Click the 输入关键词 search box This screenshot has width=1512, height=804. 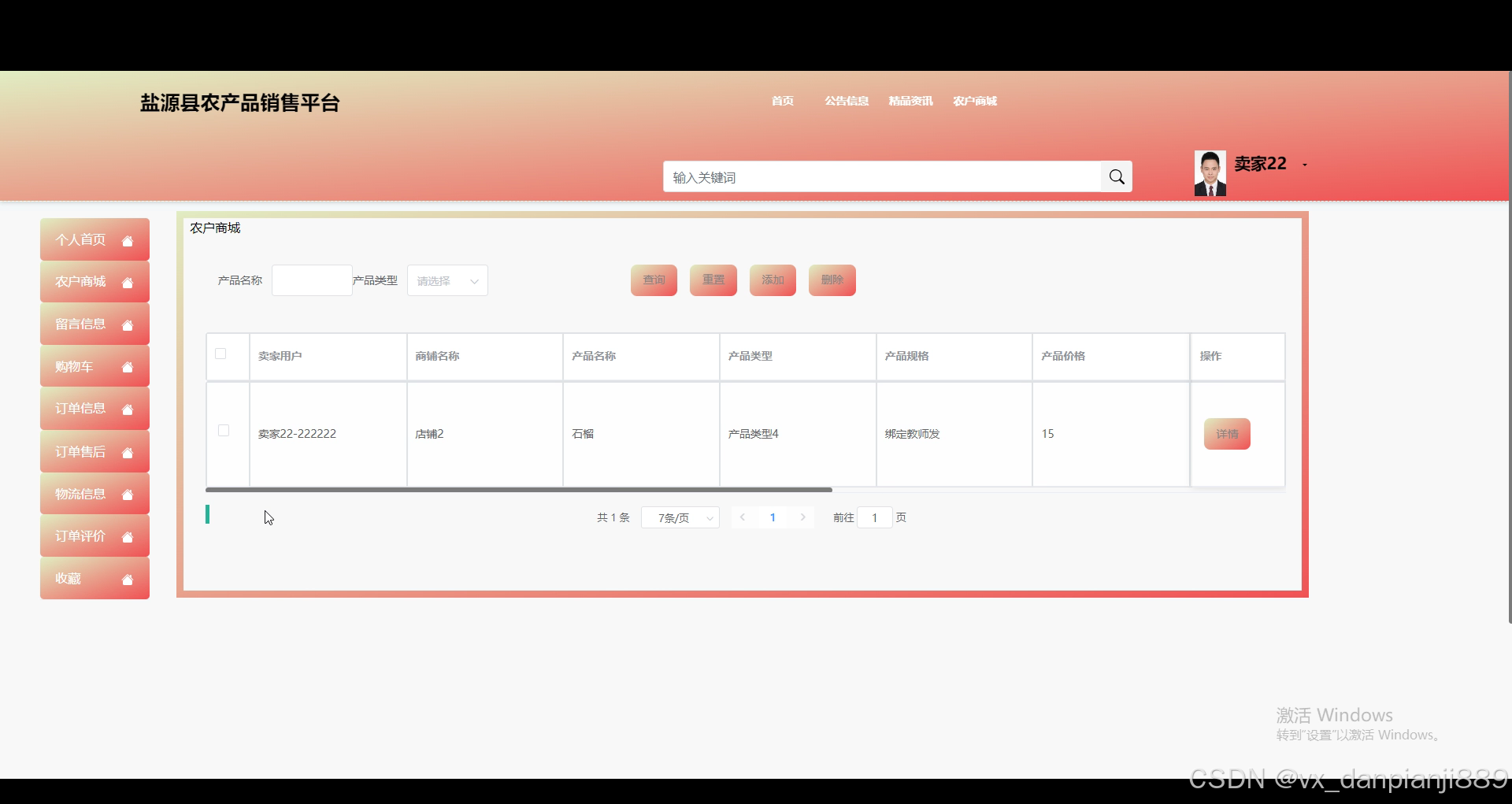point(882,176)
